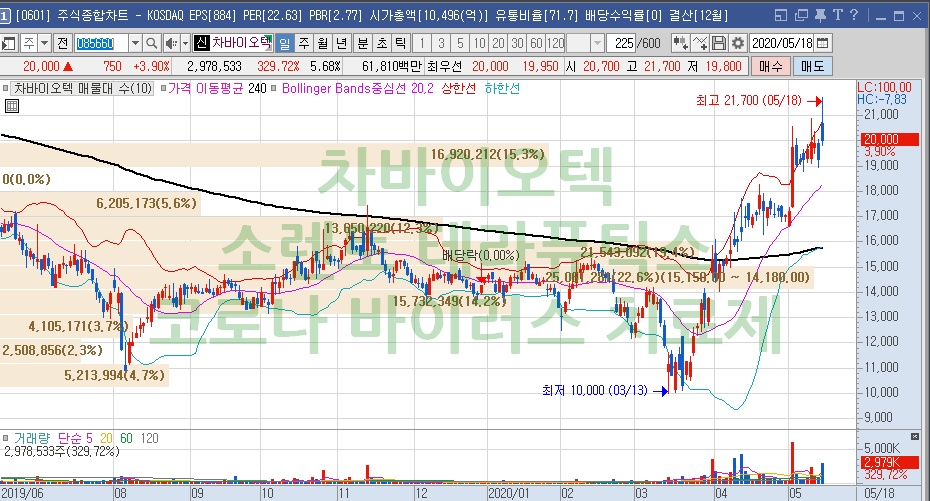
Task: Click the screen number 1 icon in title bar
Action: point(5,15)
